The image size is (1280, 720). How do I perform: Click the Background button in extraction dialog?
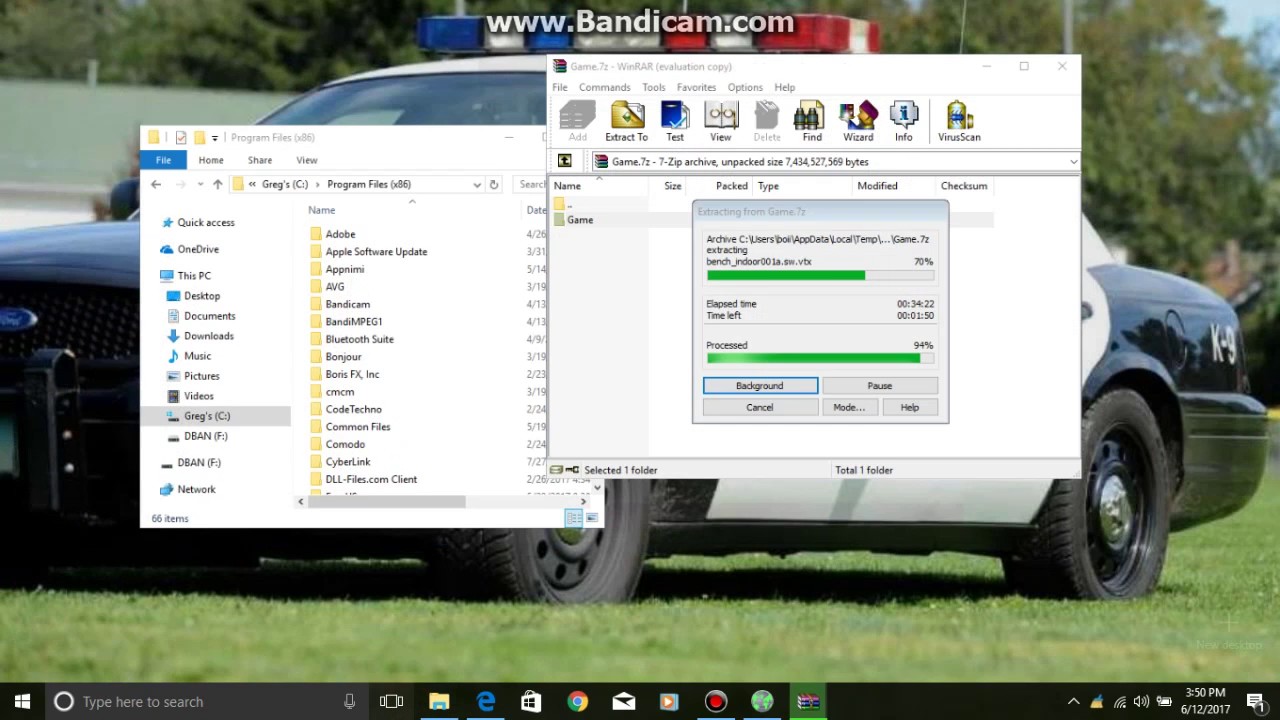760,386
